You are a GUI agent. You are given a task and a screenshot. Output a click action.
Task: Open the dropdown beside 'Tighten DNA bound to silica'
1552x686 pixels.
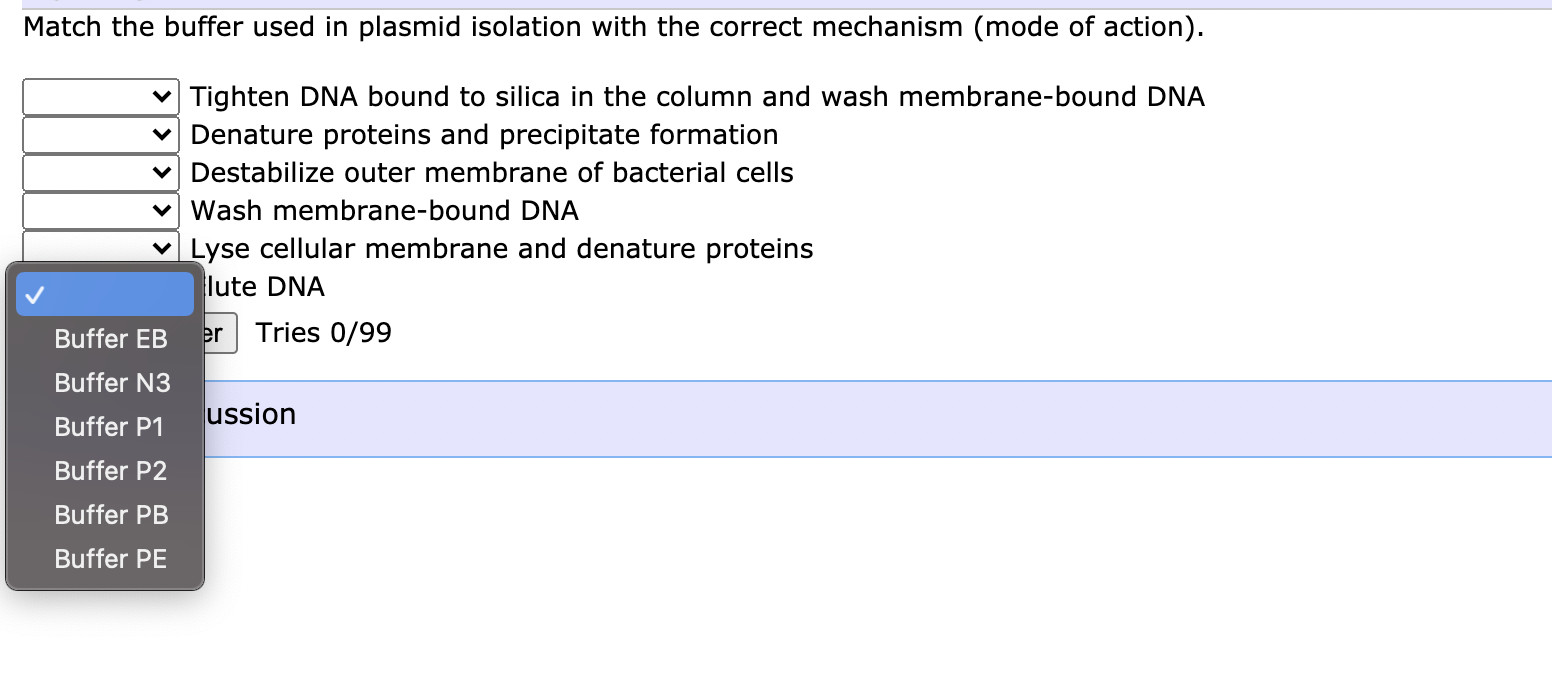[100, 96]
